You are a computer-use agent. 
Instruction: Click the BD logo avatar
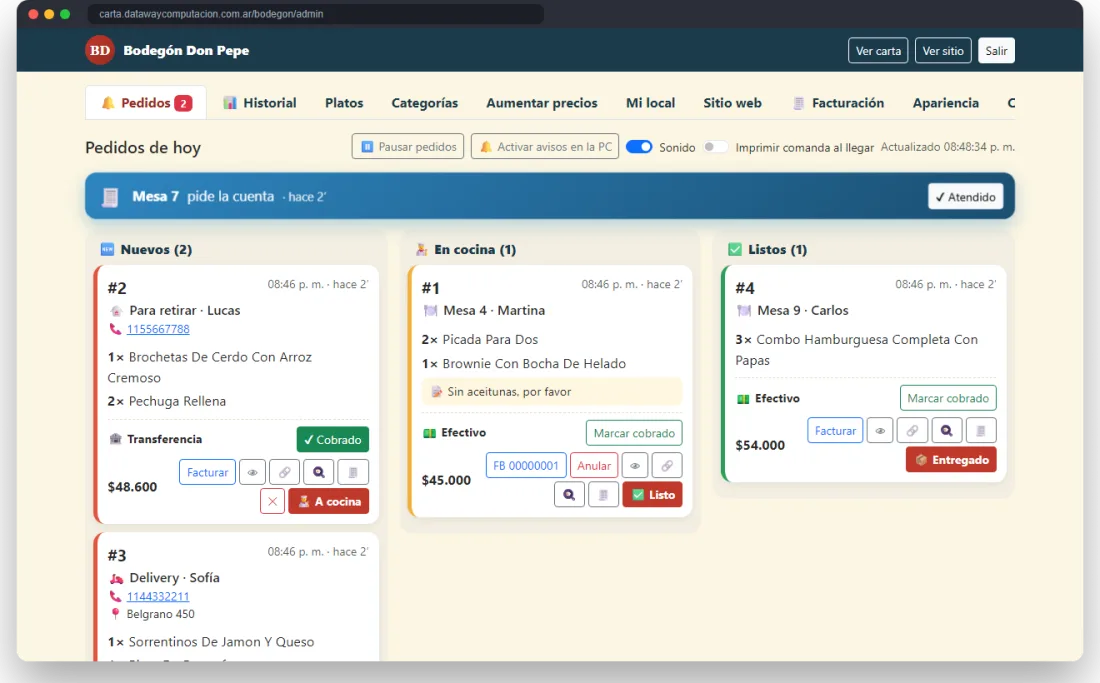pos(100,50)
